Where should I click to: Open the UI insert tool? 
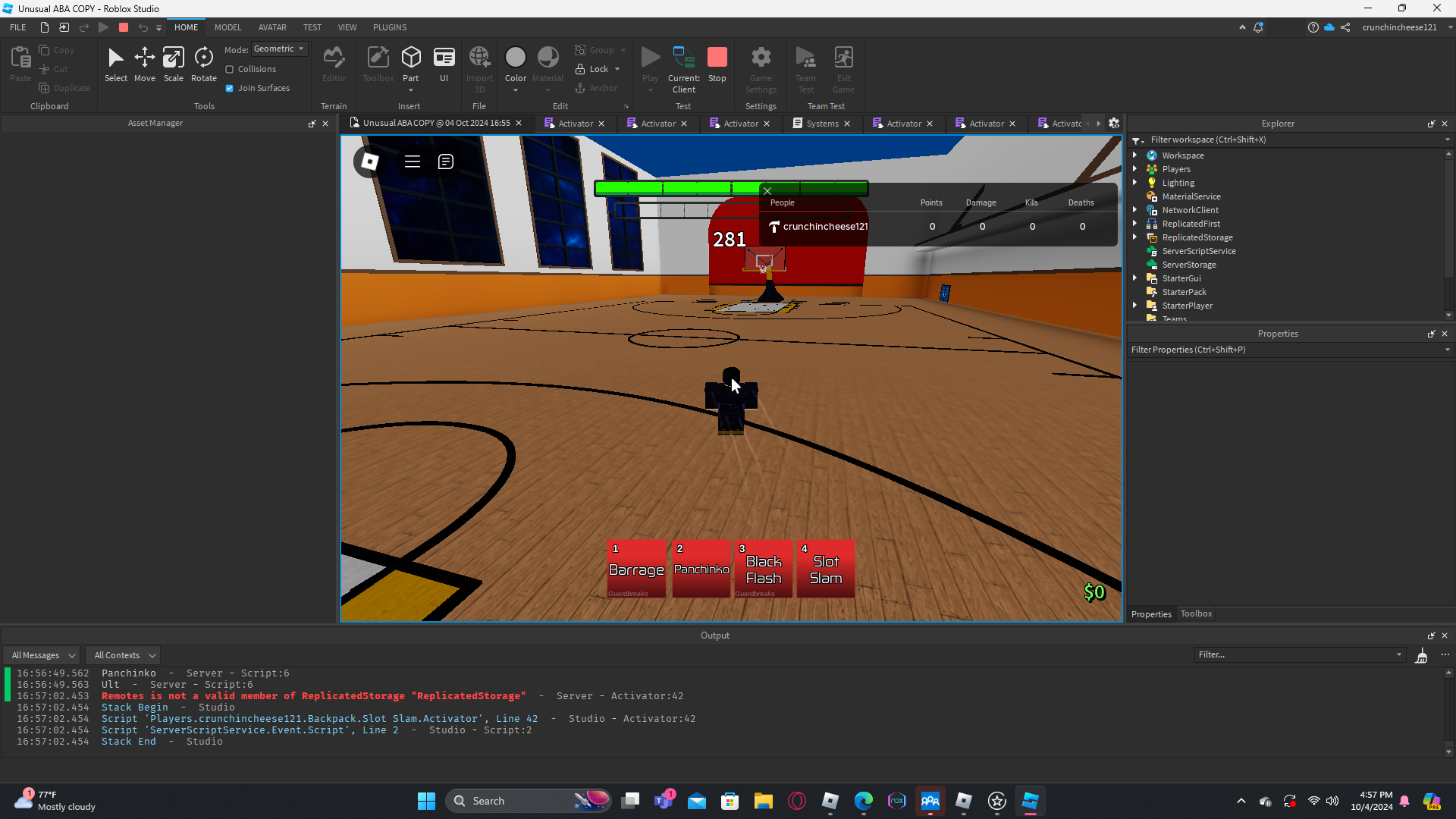(x=444, y=64)
